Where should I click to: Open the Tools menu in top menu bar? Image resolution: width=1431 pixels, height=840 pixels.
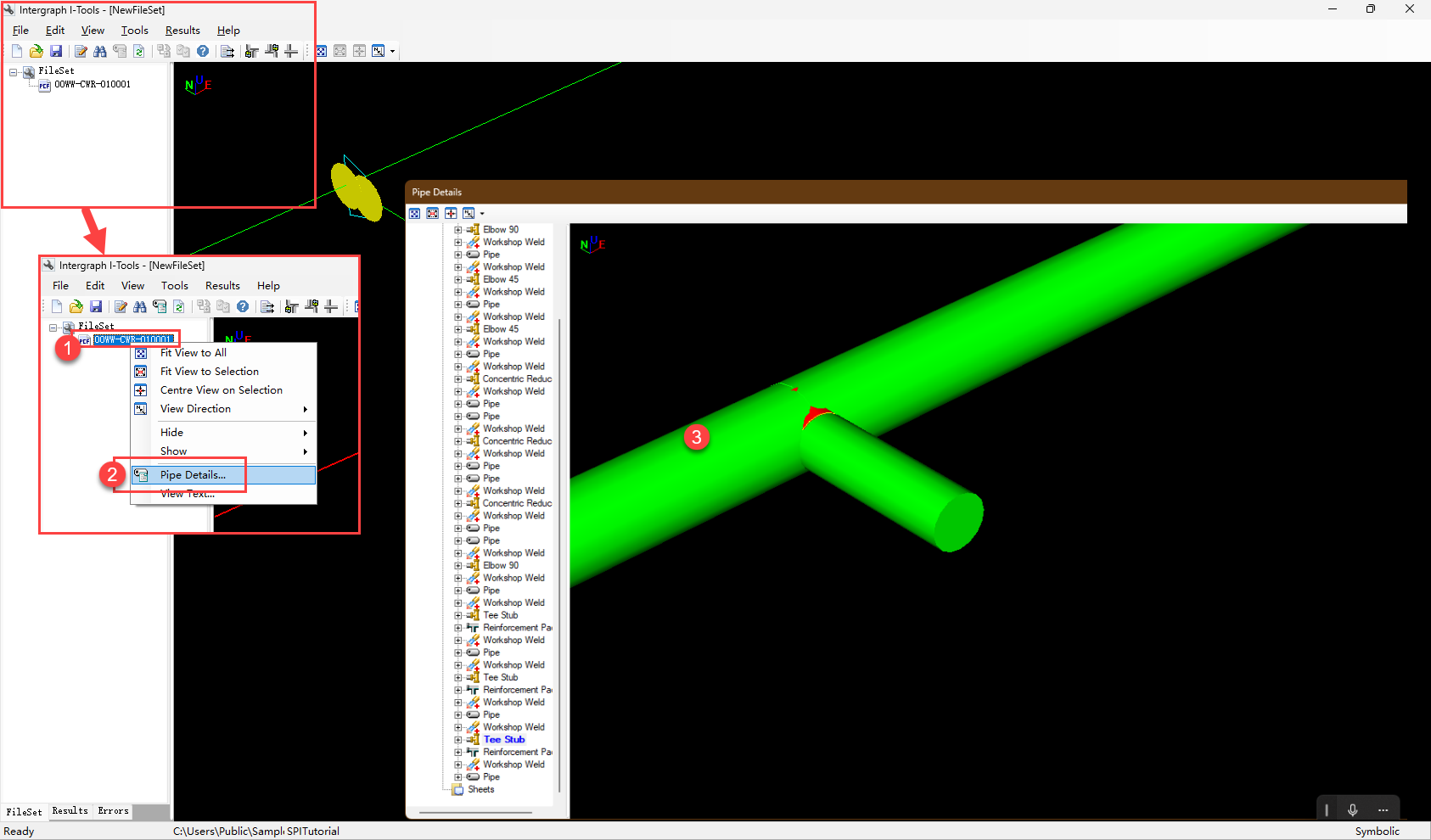pyautogui.click(x=134, y=31)
